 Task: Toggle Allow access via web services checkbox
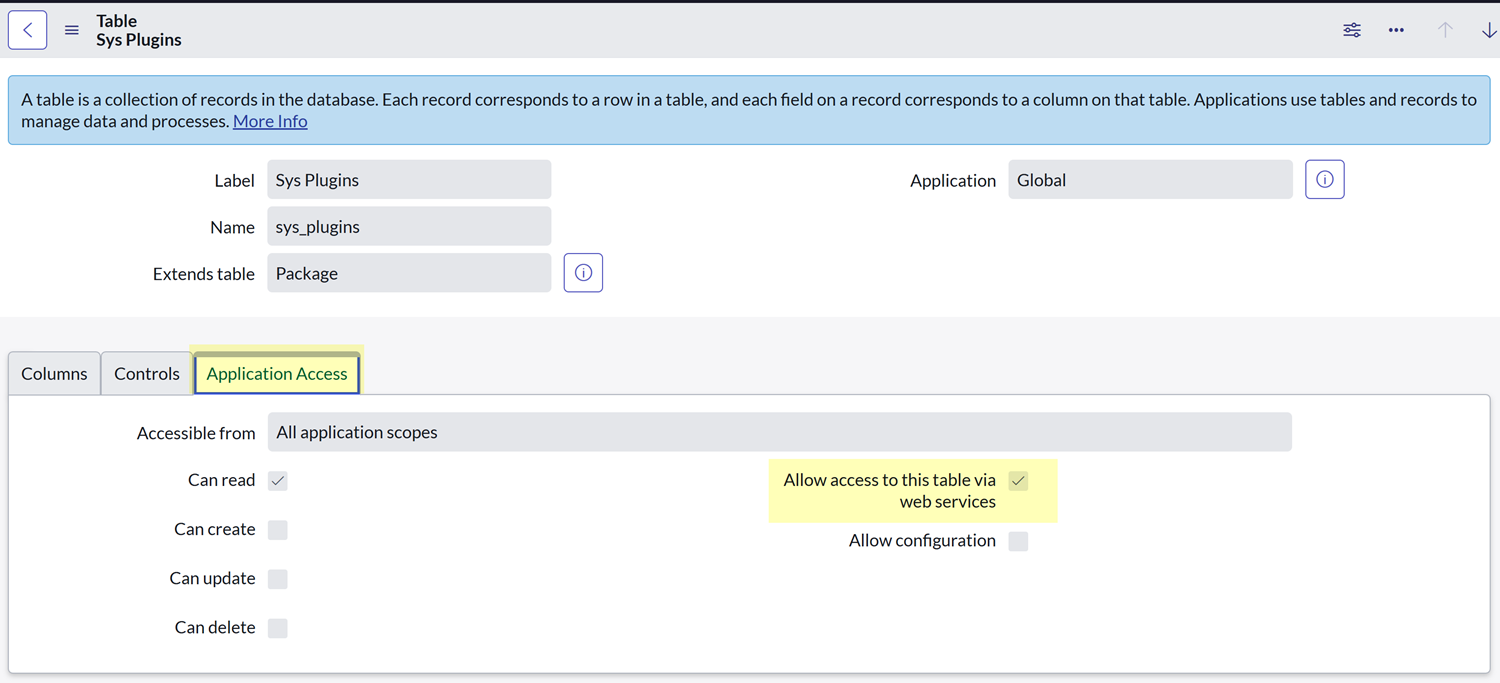1018,481
